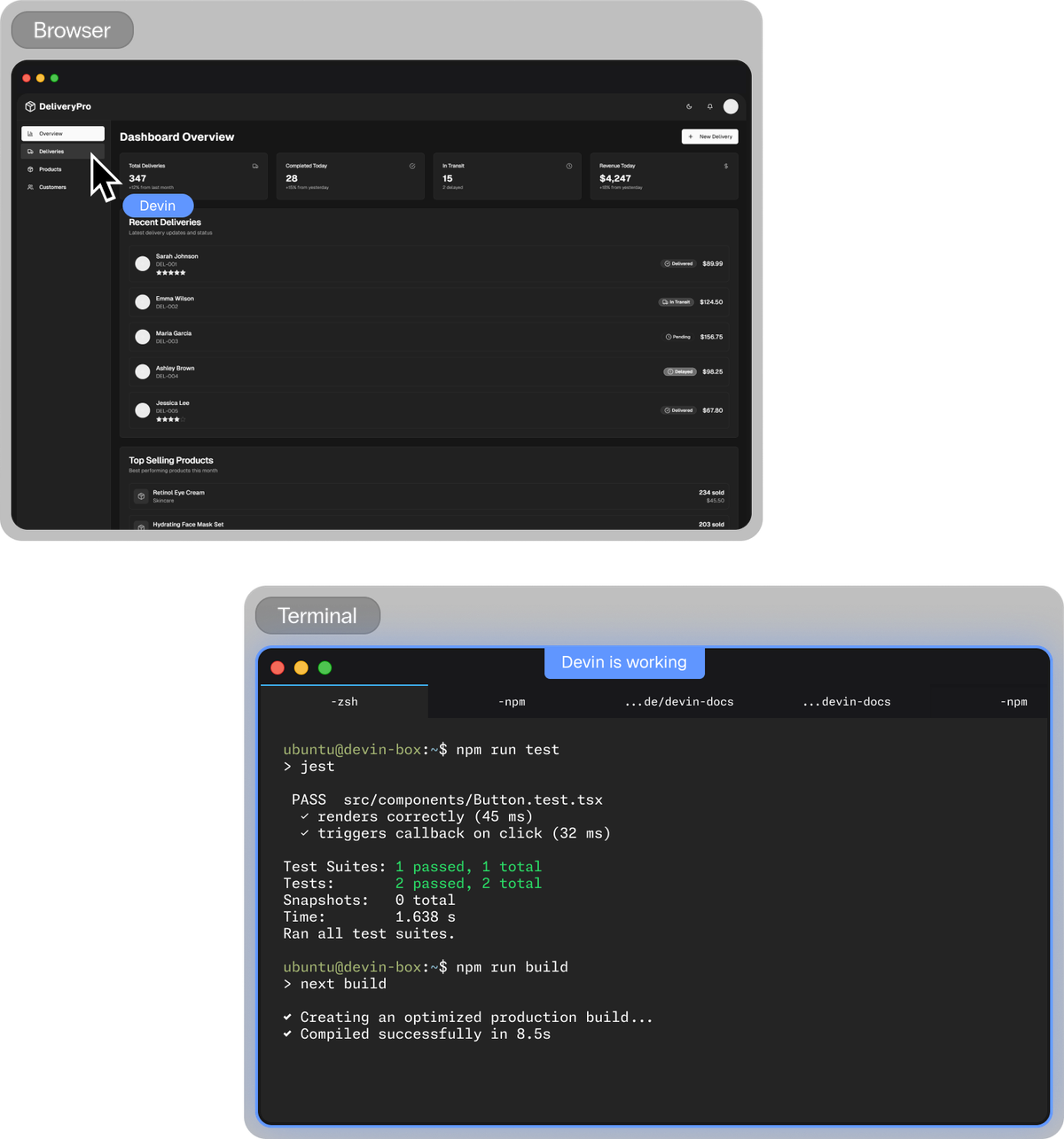Click the yellow dot of the terminal window
The height and width of the screenshot is (1139, 1064).
click(301, 667)
